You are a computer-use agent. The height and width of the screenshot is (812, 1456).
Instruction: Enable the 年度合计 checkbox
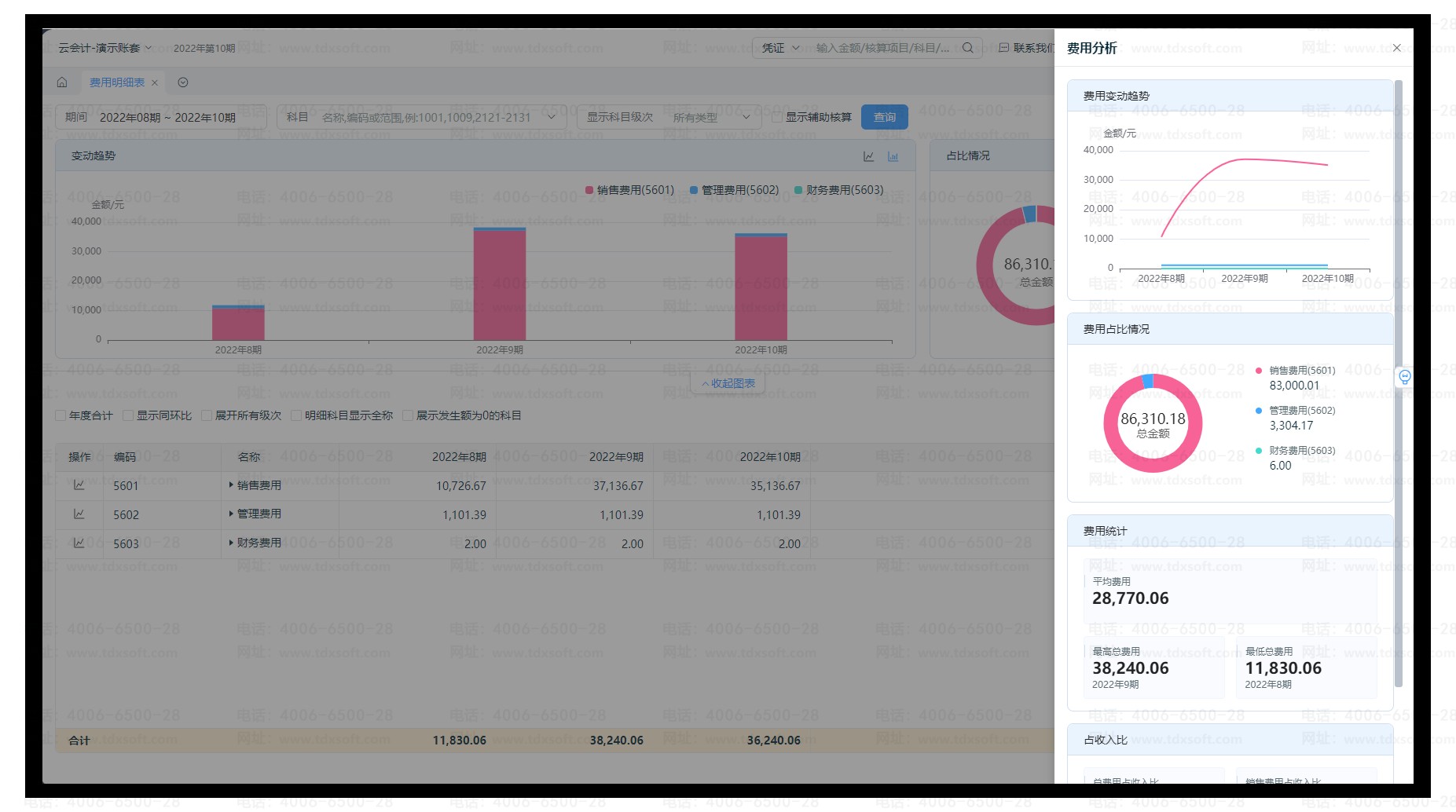pyautogui.click(x=61, y=415)
